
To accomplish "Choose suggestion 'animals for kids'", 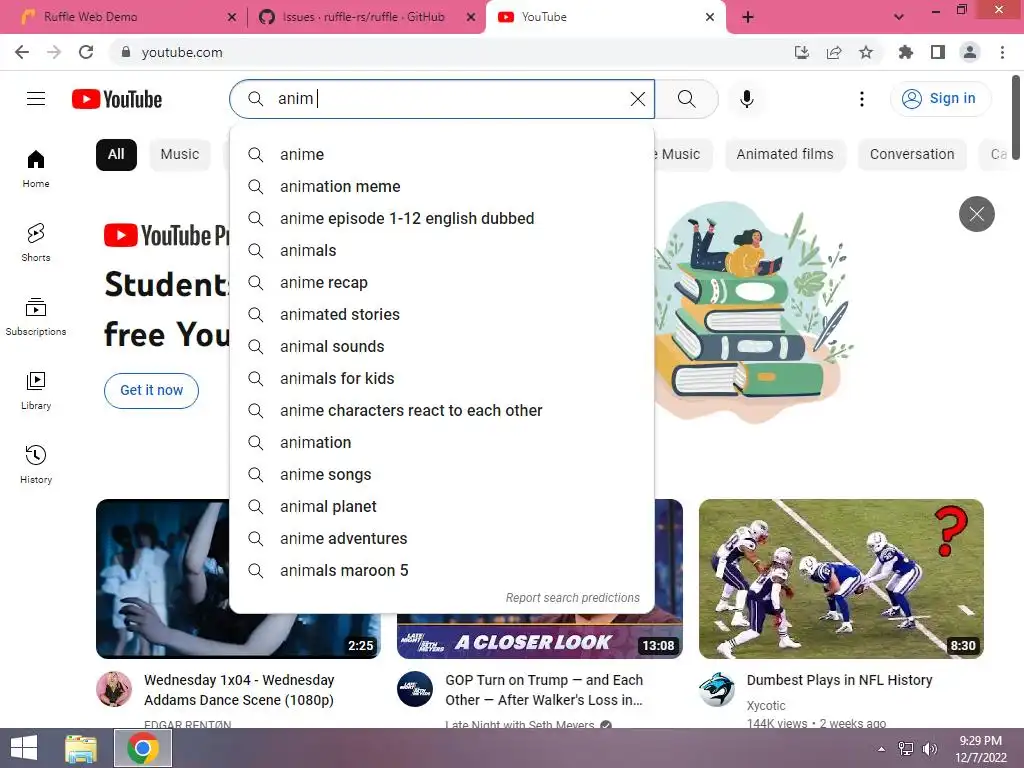I will coord(442,379).
